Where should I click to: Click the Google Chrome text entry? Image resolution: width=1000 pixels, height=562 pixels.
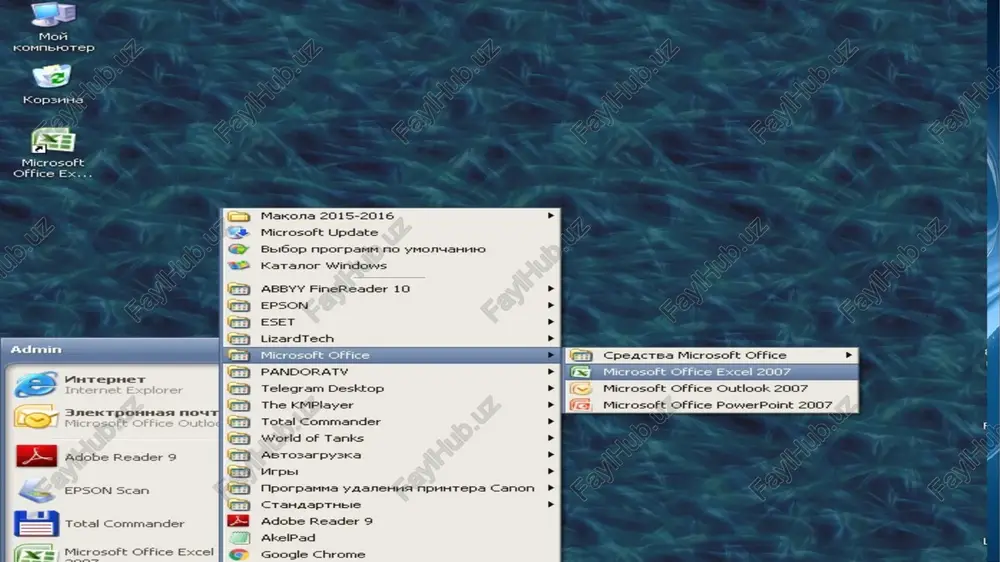[x=312, y=554]
